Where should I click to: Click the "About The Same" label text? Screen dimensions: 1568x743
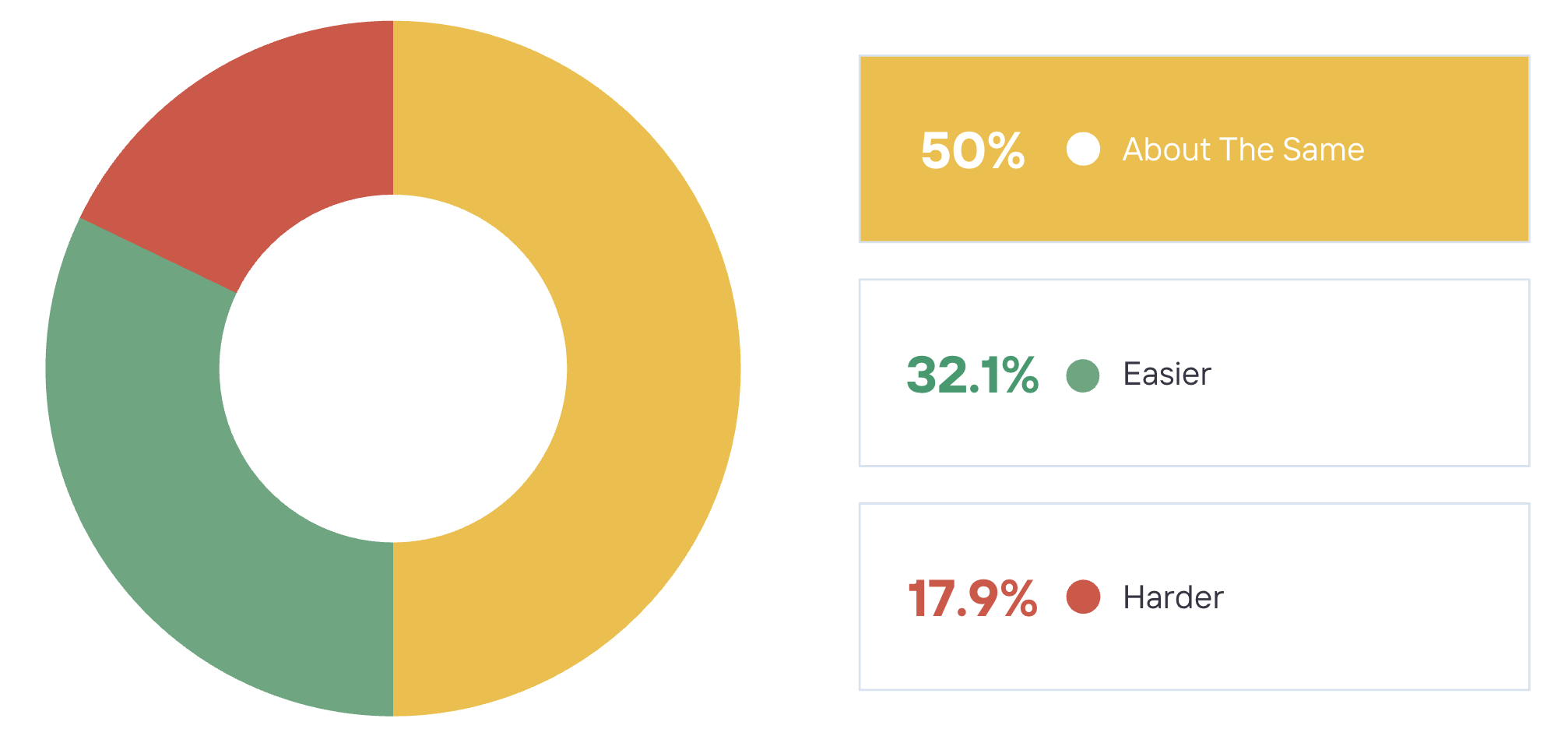tap(1243, 150)
